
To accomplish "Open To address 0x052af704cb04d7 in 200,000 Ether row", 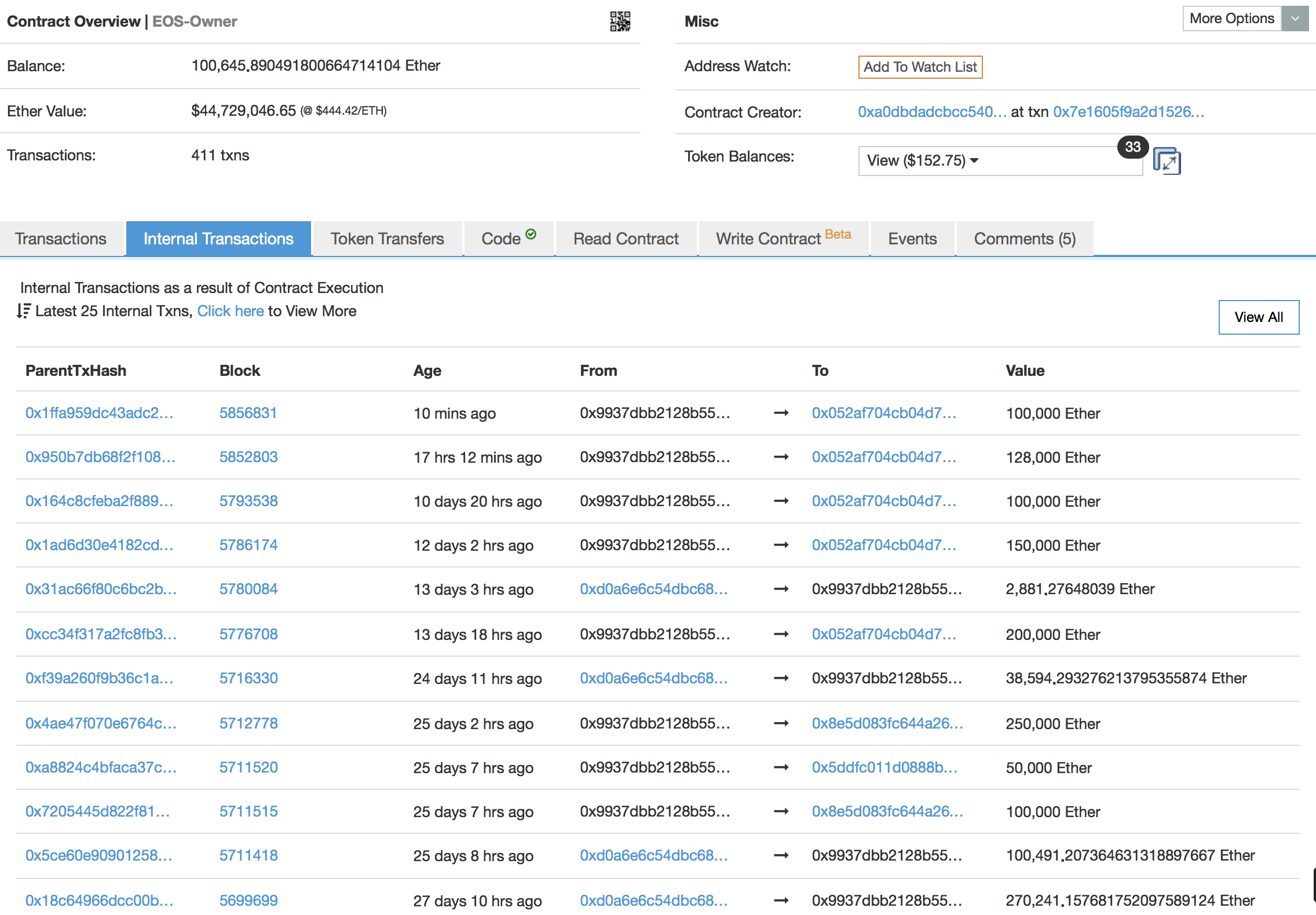I will tap(884, 634).
